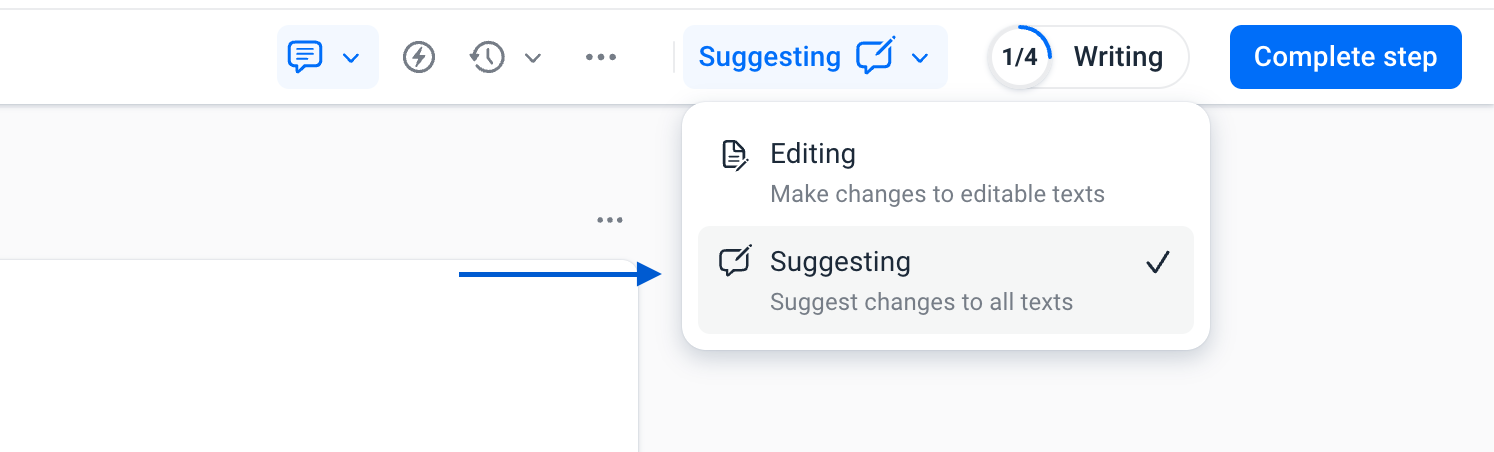Expand the chevron next to history icon
1494x452 pixels.
coord(533,58)
